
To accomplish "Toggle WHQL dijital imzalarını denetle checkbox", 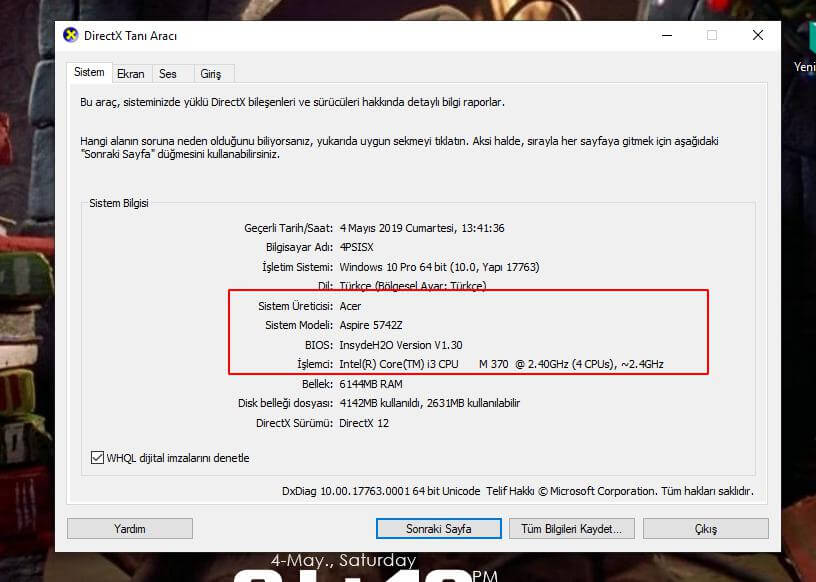I will tap(97, 458).
